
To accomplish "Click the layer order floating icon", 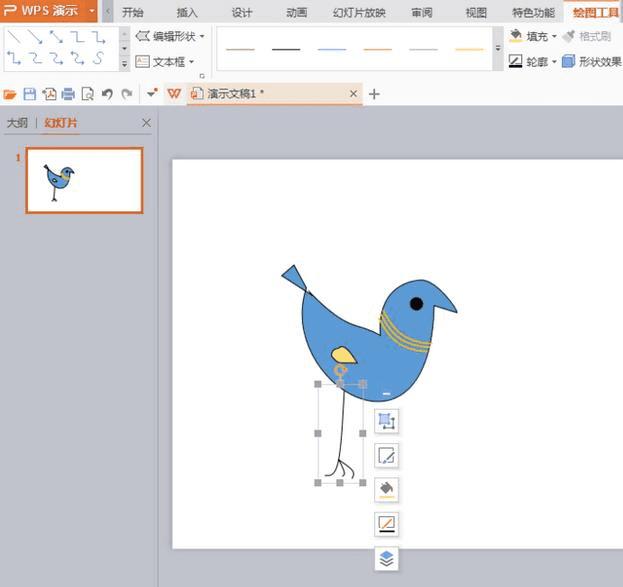I will (x=386, y=558).
